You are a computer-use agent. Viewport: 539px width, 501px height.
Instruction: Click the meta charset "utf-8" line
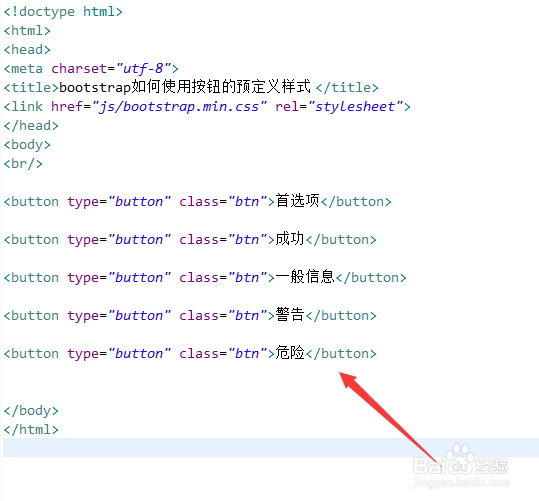click(x=91, y=69)
